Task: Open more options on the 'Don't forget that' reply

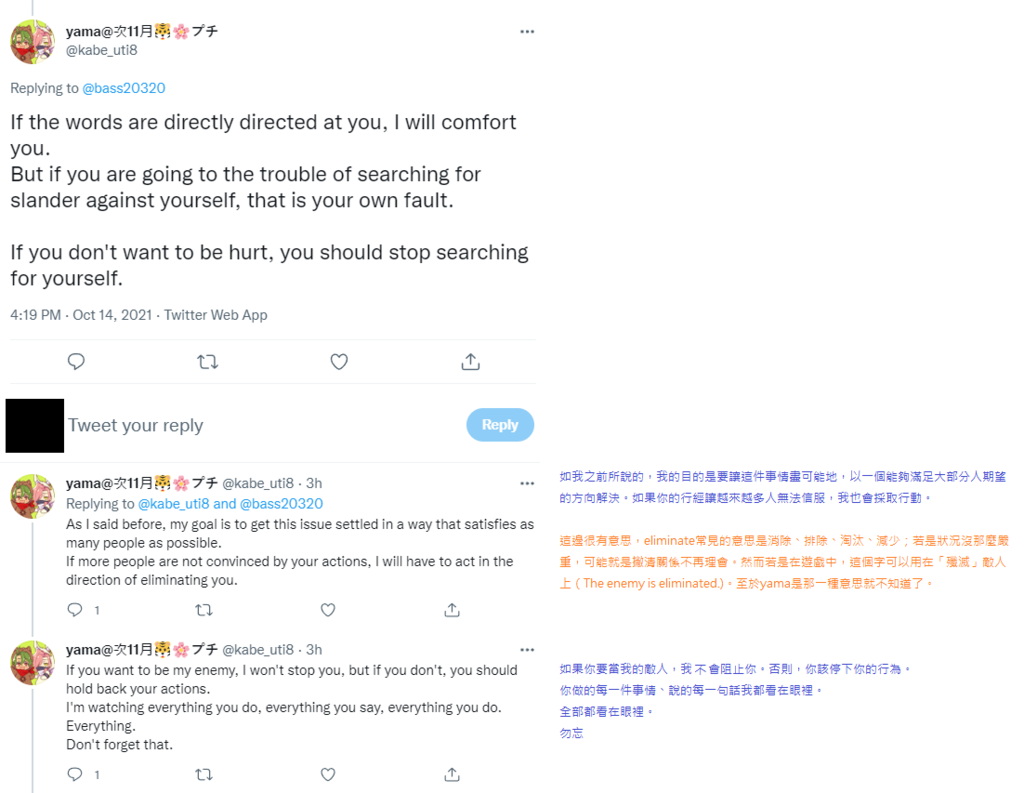Action: click(x=527, y=650)
